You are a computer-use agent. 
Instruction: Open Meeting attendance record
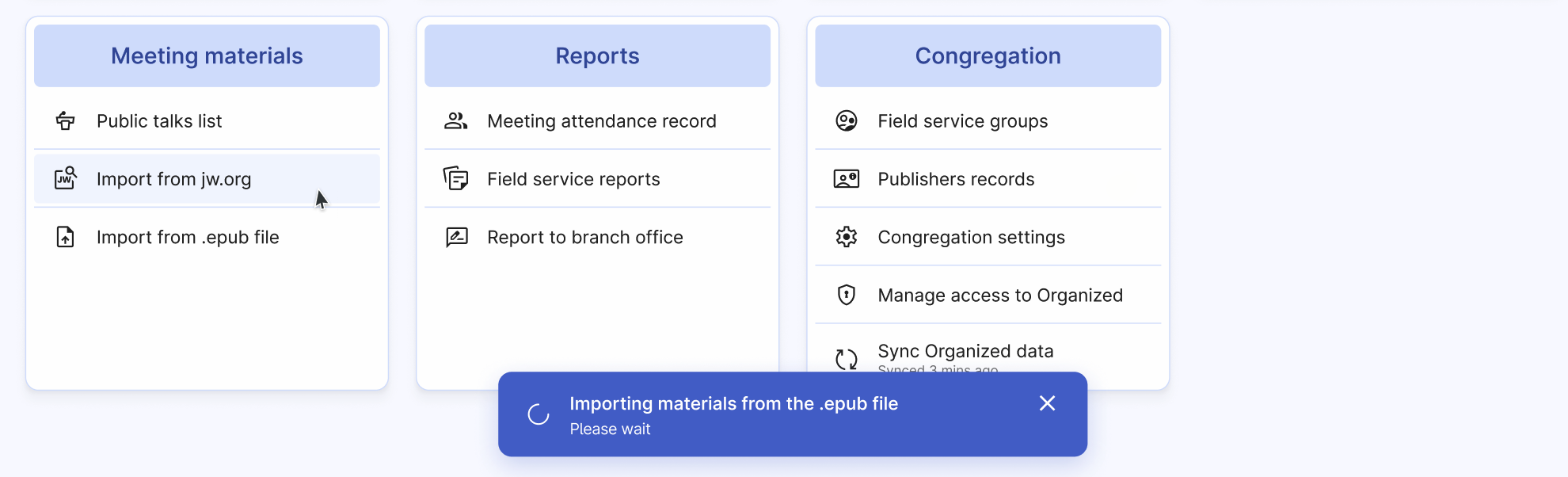click(601, 121)
